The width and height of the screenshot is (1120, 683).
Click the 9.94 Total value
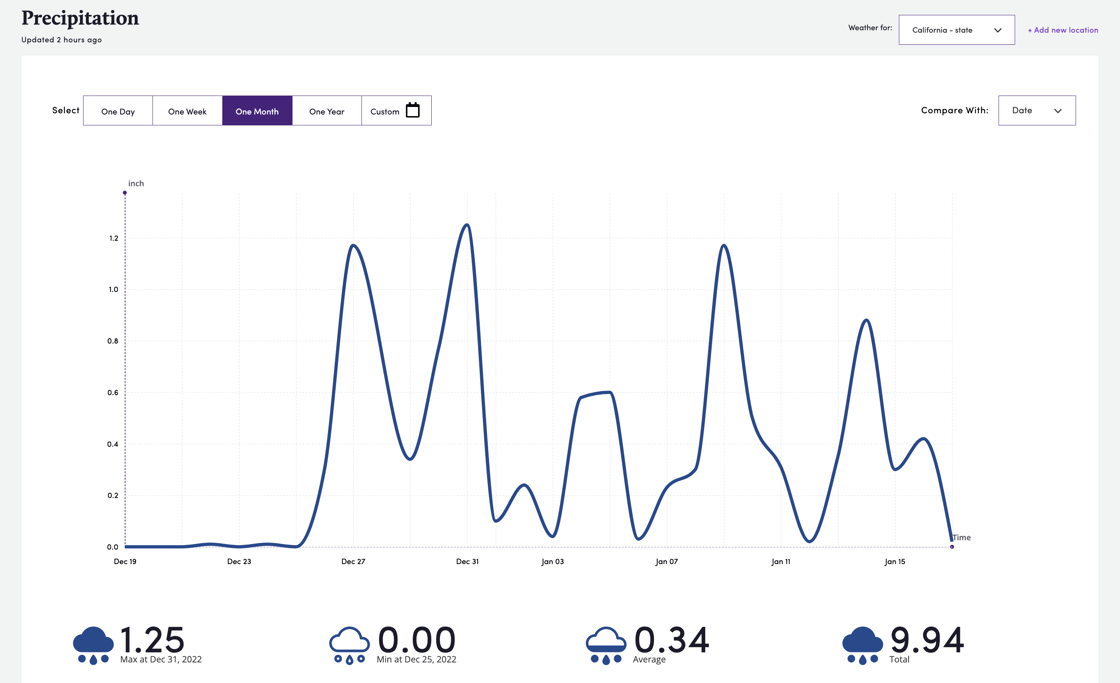point(926,639)
